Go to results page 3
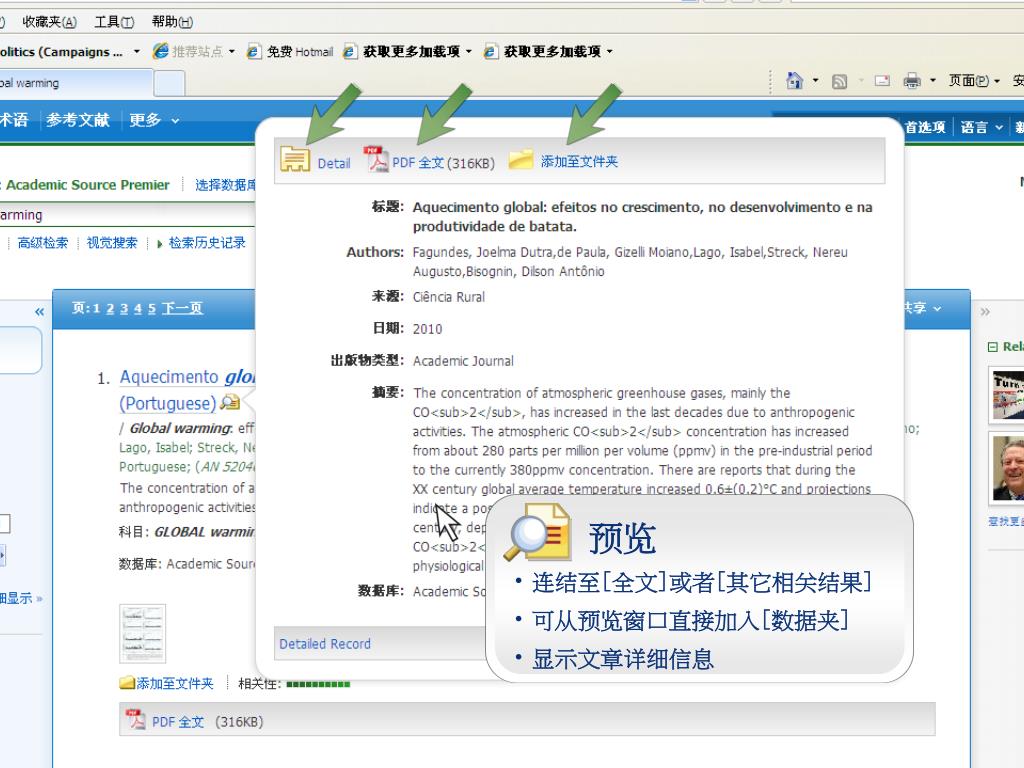Screen dimensions: 1024x768 (x=124, y=308)
